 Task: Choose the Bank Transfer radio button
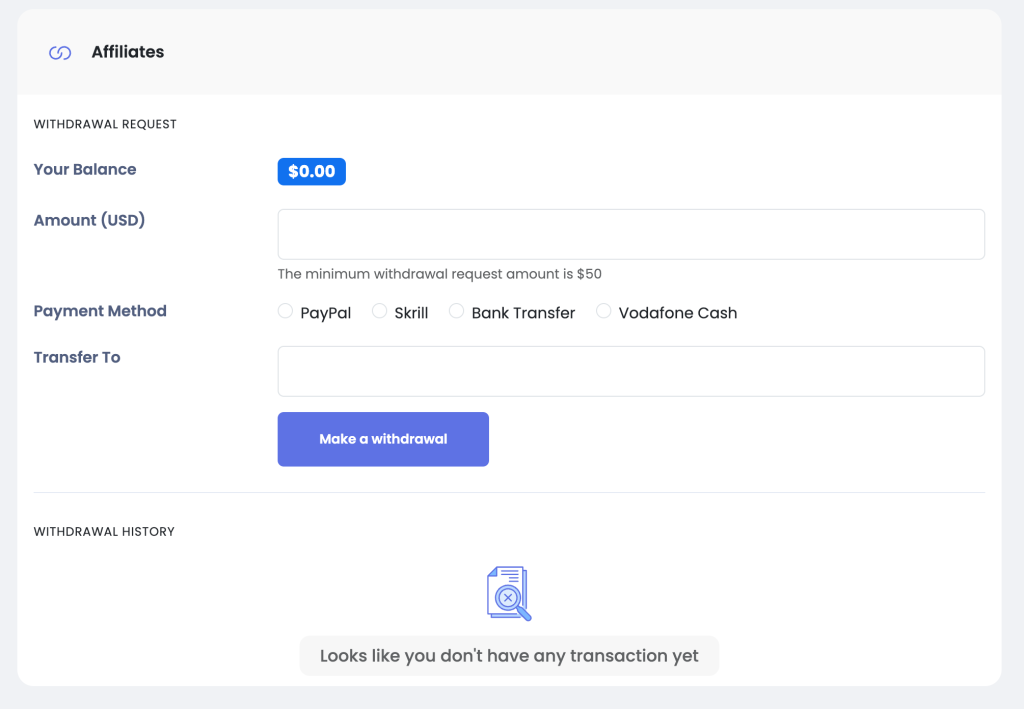(456, 311)
